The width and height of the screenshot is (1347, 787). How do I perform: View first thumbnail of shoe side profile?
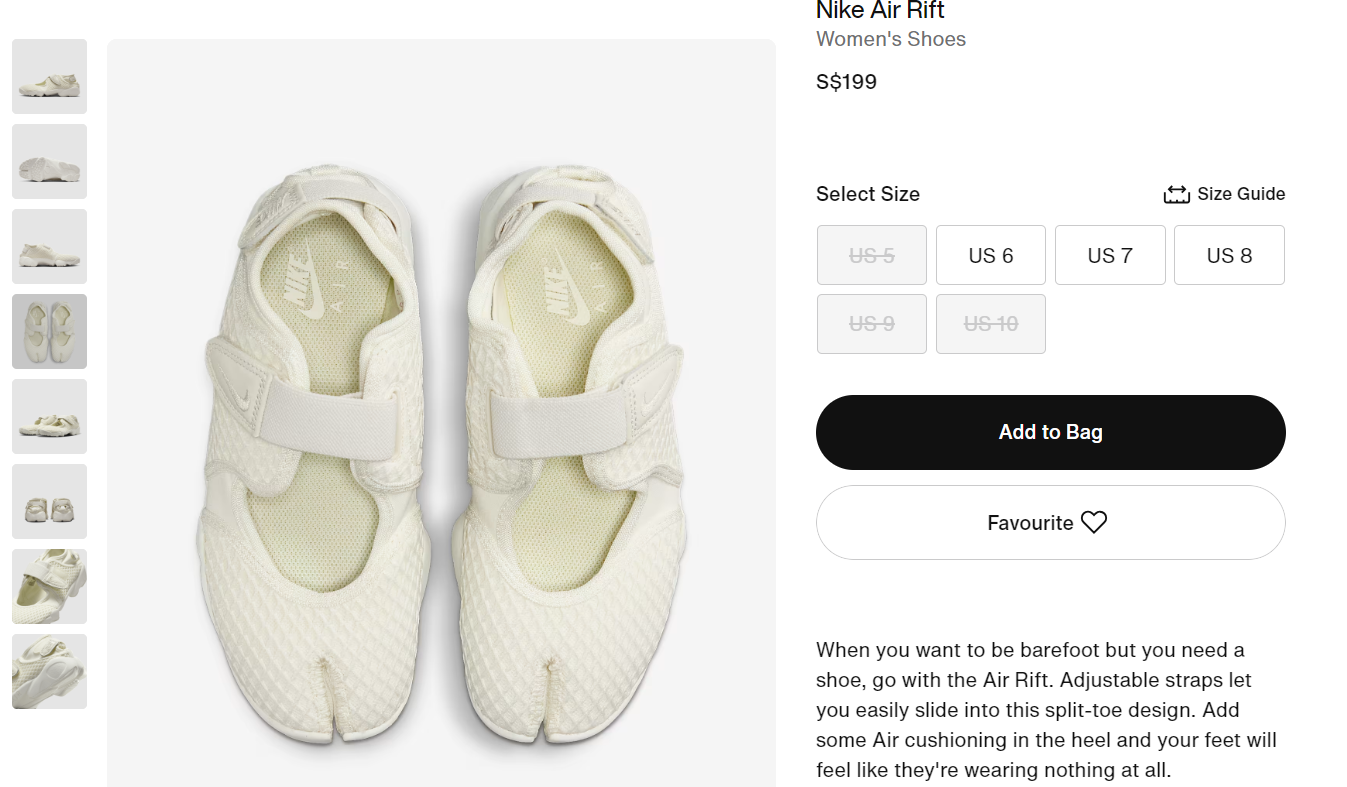click(x=49, y=76)
